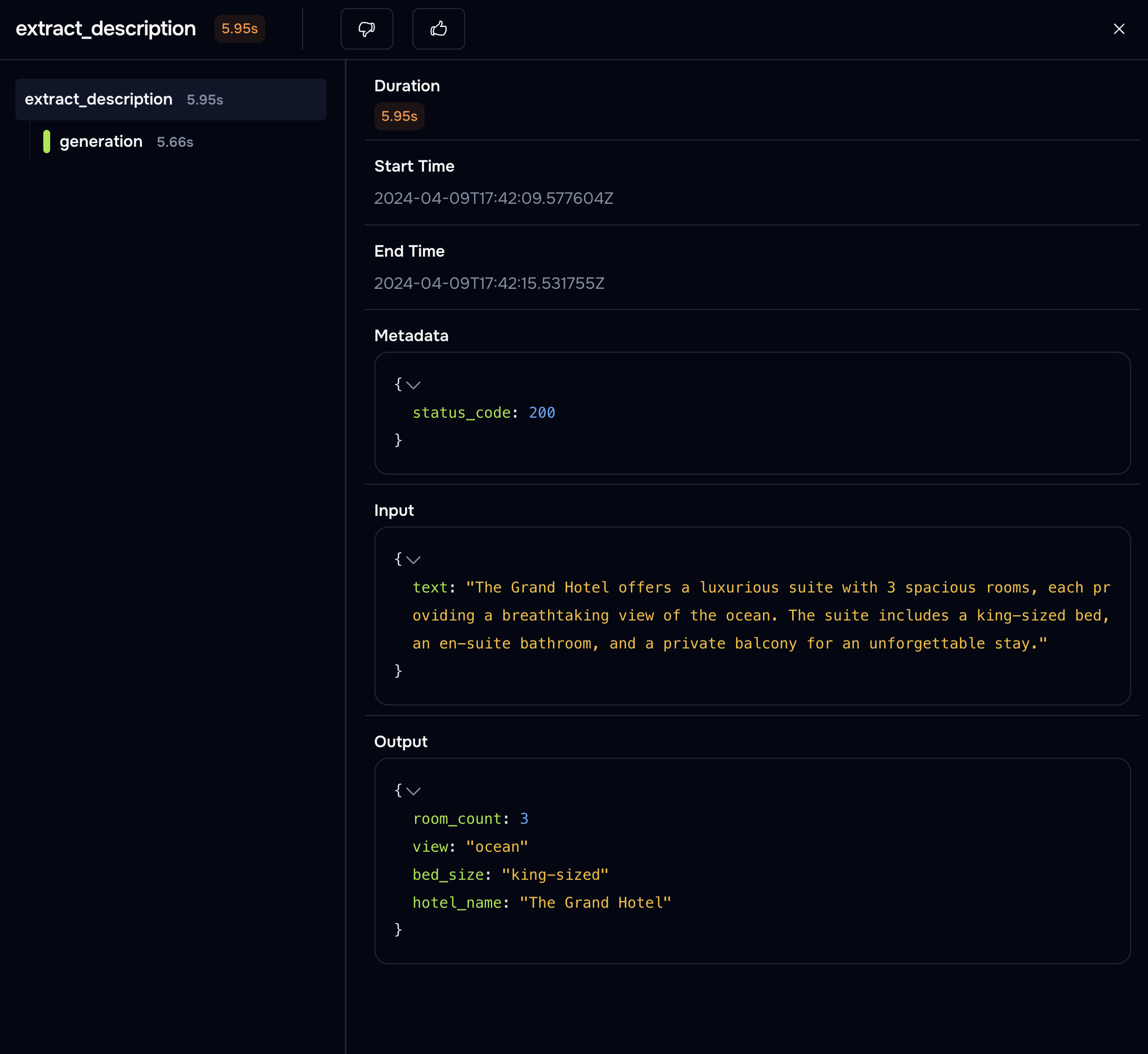Close the trace detail panel
1148x1054 pixels.
[1119, 29]
